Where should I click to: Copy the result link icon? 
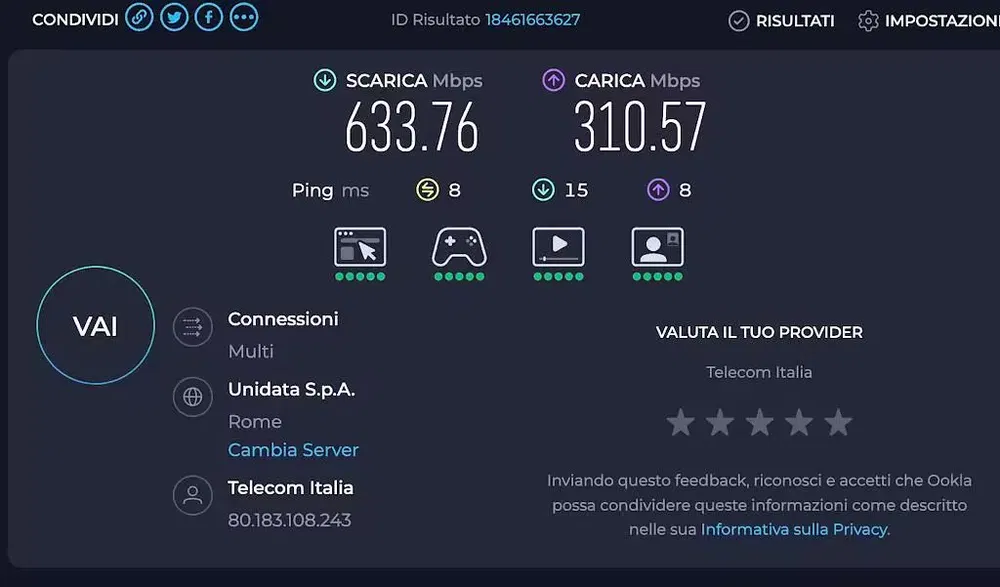pyautogui.click(x=139, y=17)
